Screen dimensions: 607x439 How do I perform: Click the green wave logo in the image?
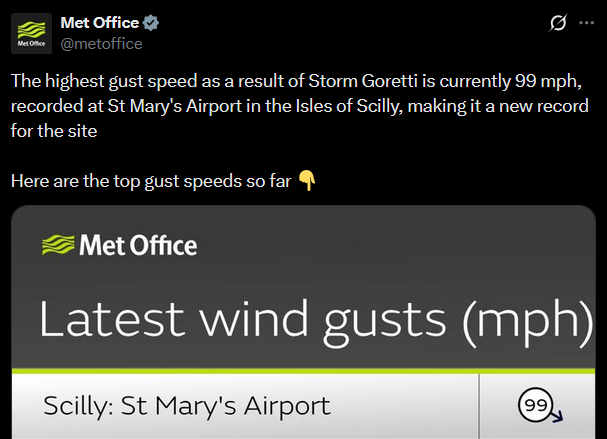[x=56, y=245]
